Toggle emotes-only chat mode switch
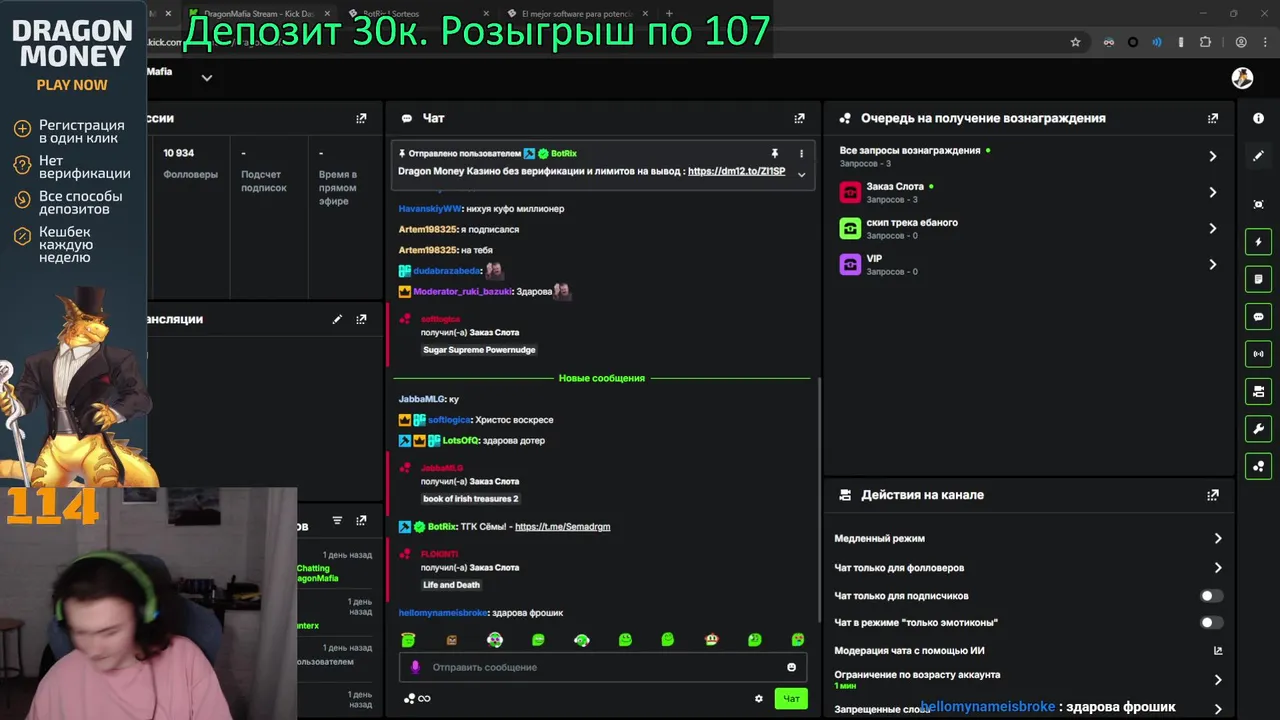 1211,622
